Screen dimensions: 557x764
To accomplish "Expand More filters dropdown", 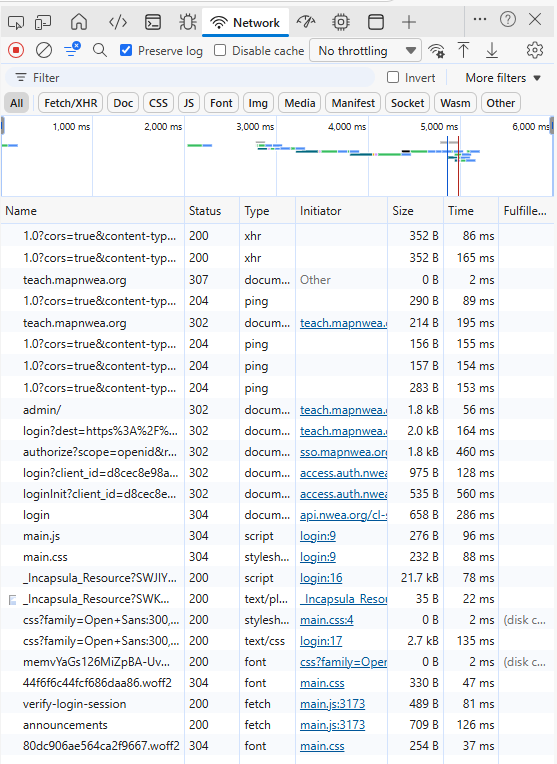I will (x=503, y=78).
